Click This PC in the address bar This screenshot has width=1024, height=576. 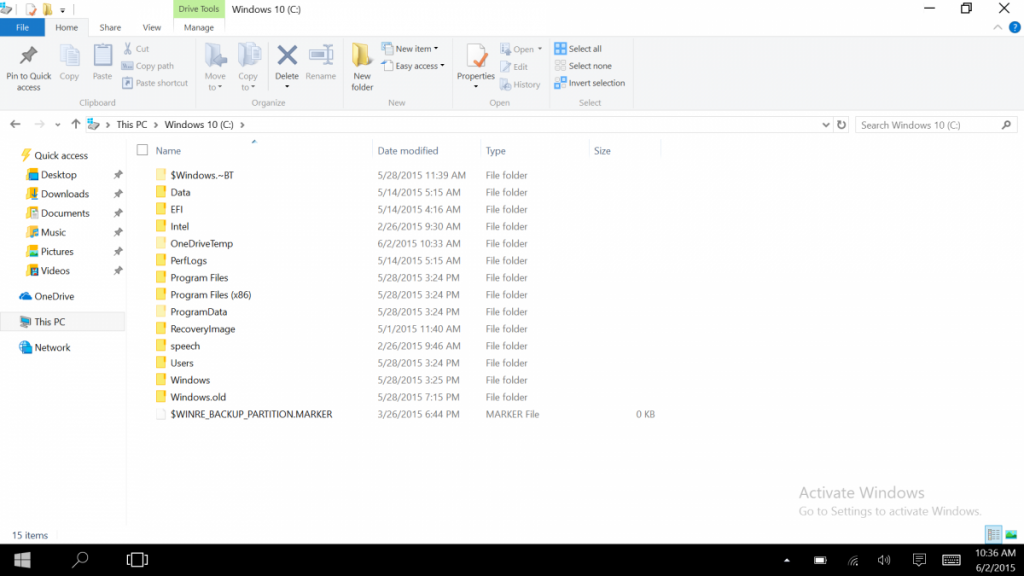click(132, 125)
